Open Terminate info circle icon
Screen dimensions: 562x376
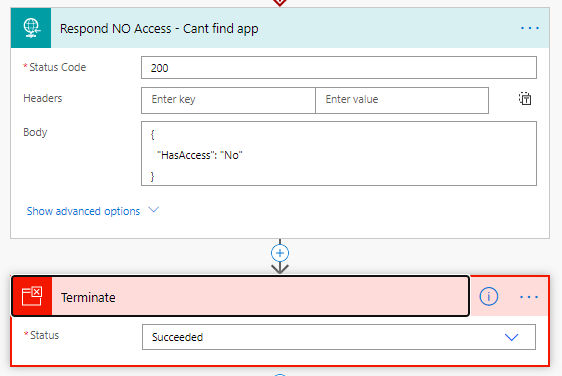[x=489, y=296]
